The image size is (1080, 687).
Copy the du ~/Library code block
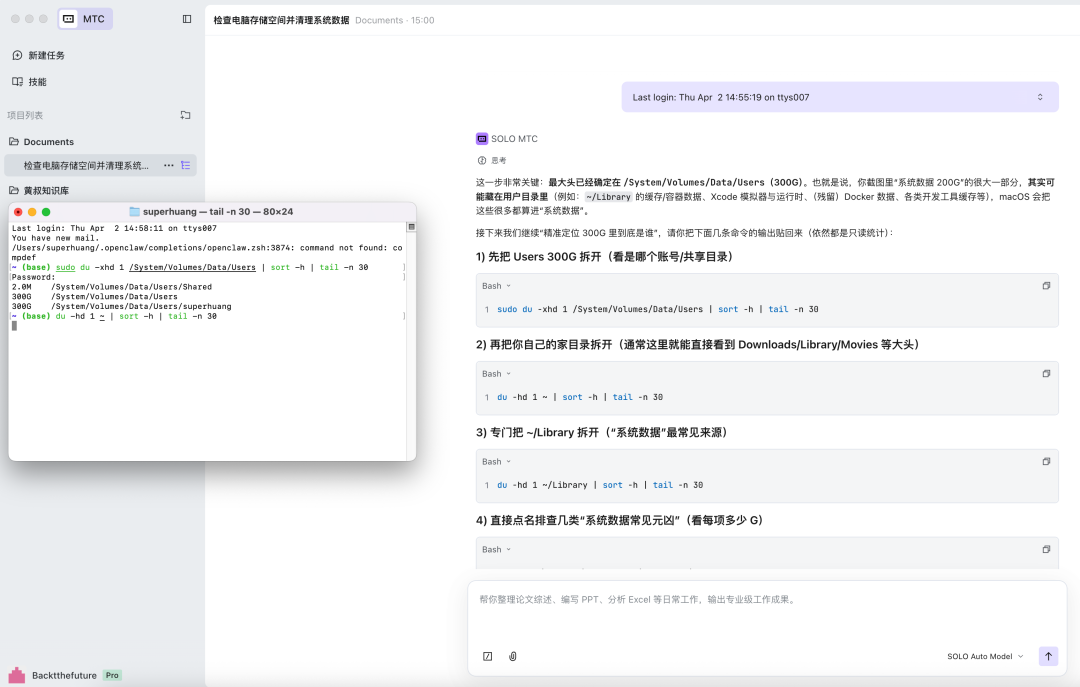point(1046,462)
